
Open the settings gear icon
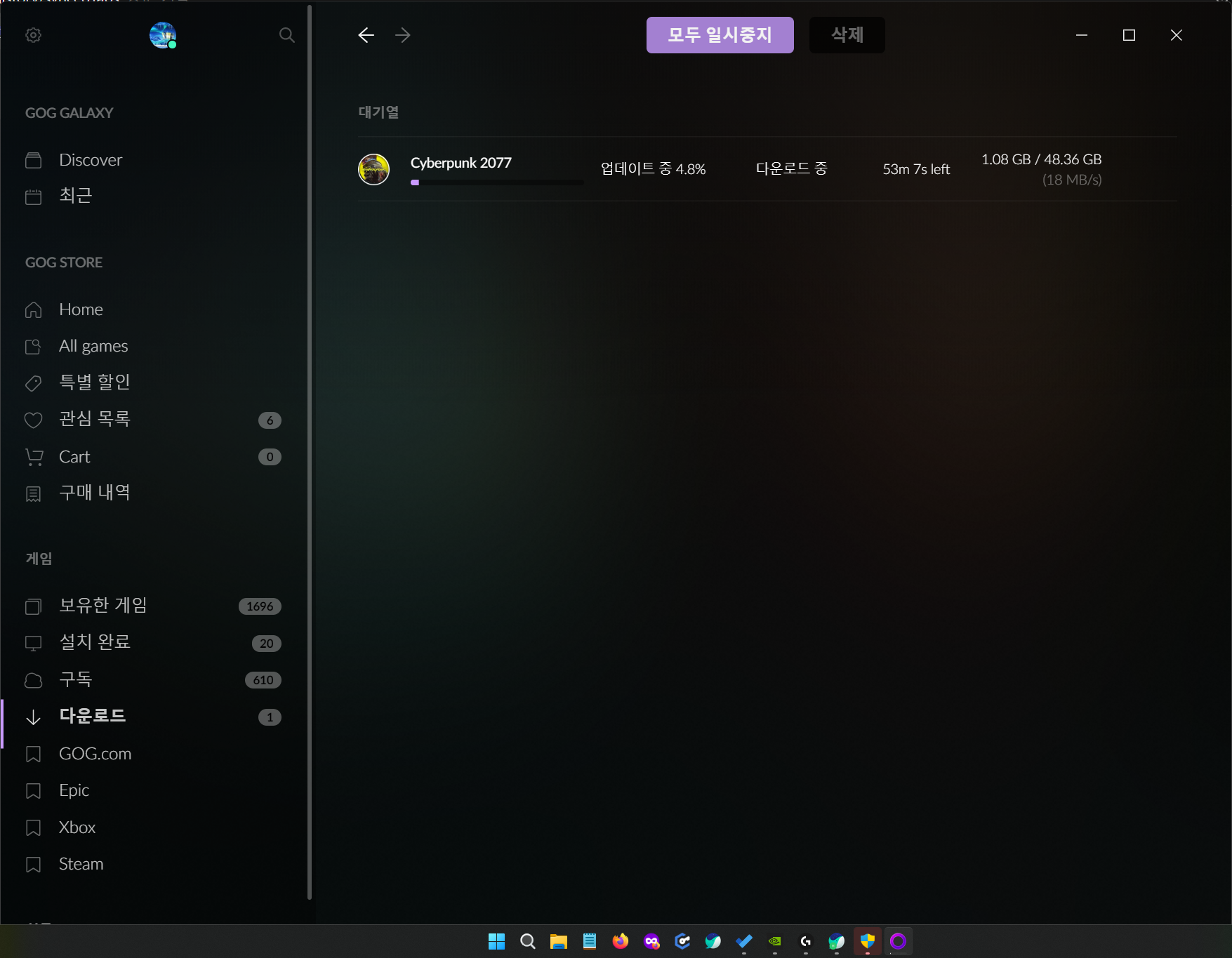33,35
